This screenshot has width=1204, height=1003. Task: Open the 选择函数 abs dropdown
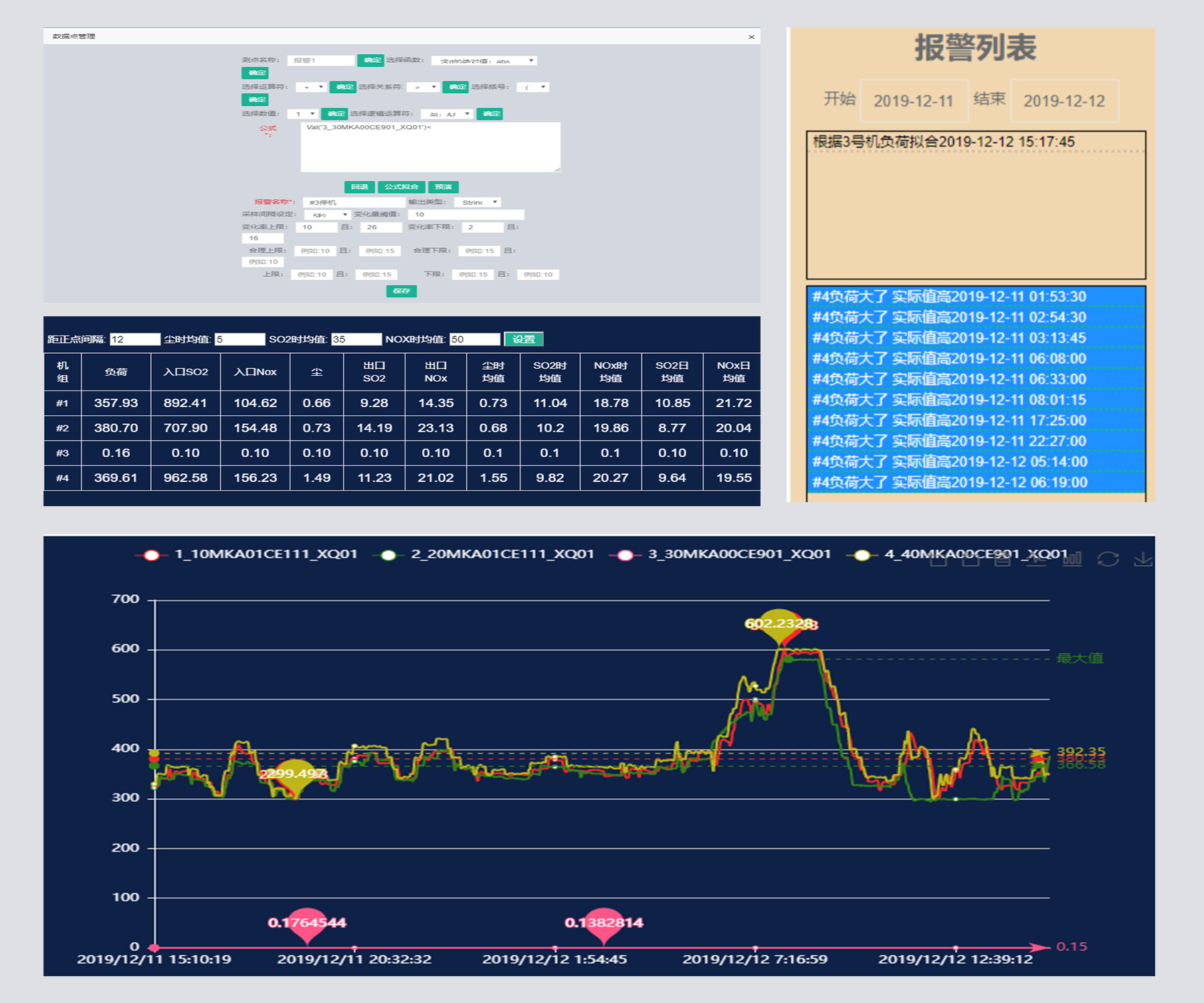[x=484, y=61]
